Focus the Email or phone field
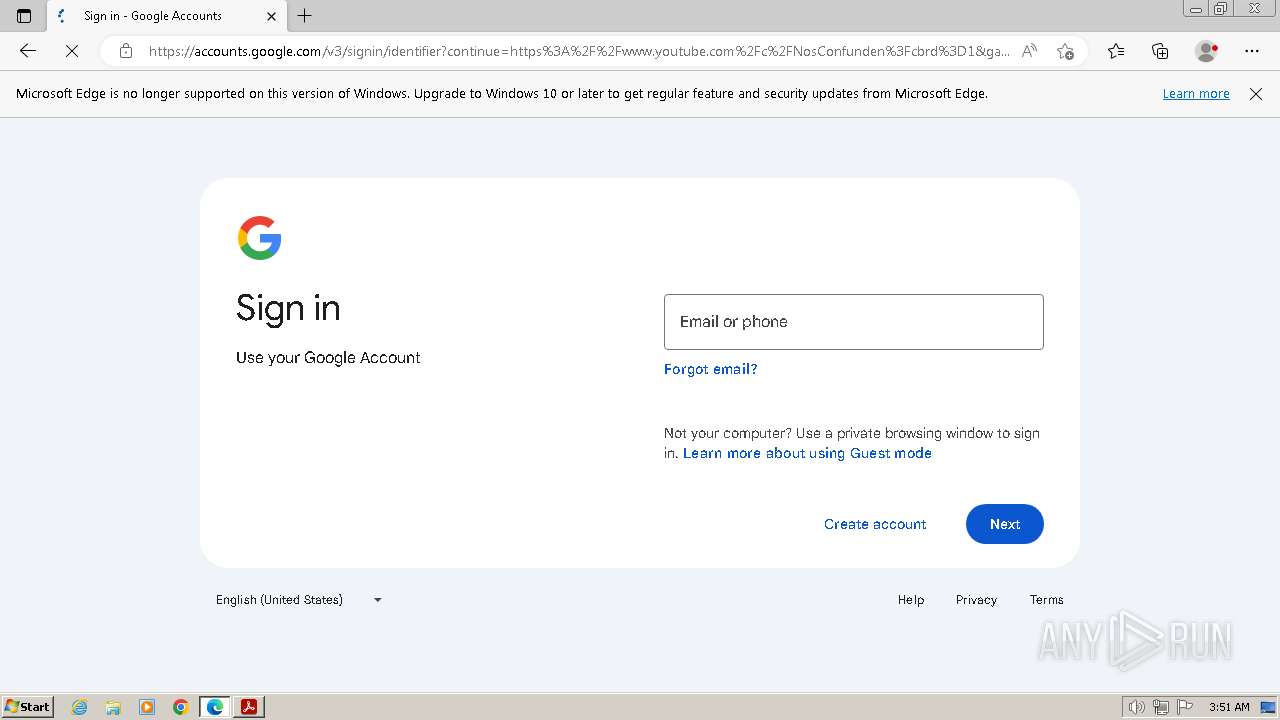 (x=854, y=322)
